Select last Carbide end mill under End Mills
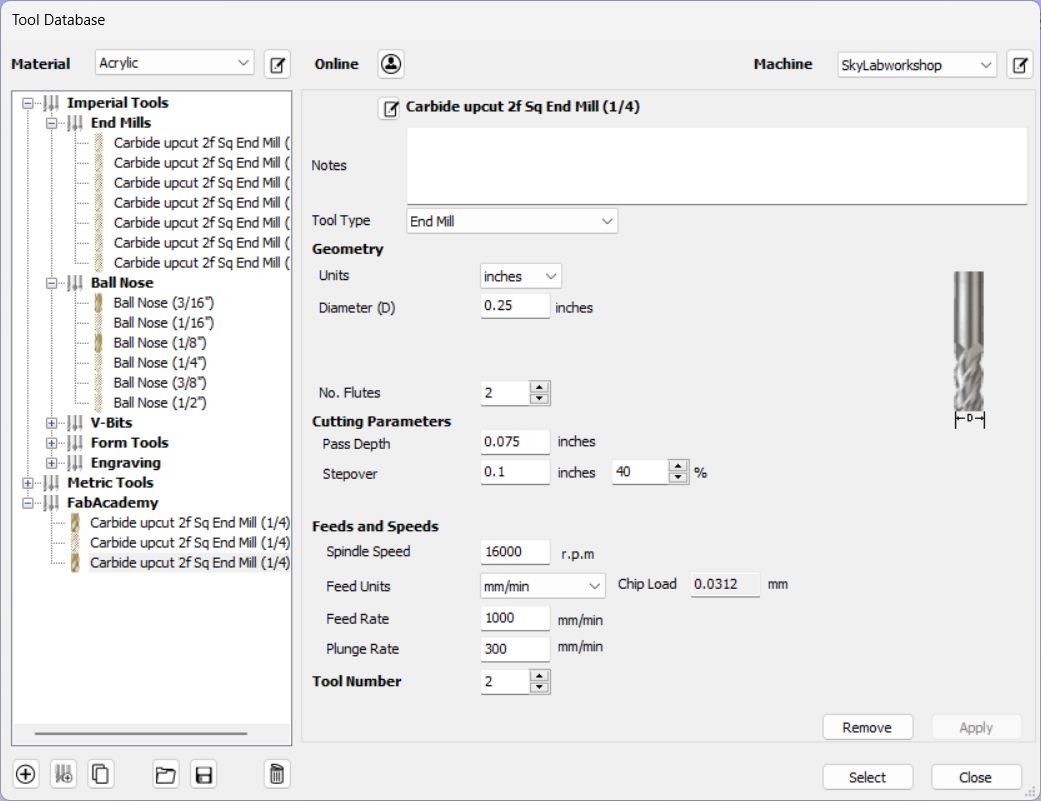 (201, 263)
